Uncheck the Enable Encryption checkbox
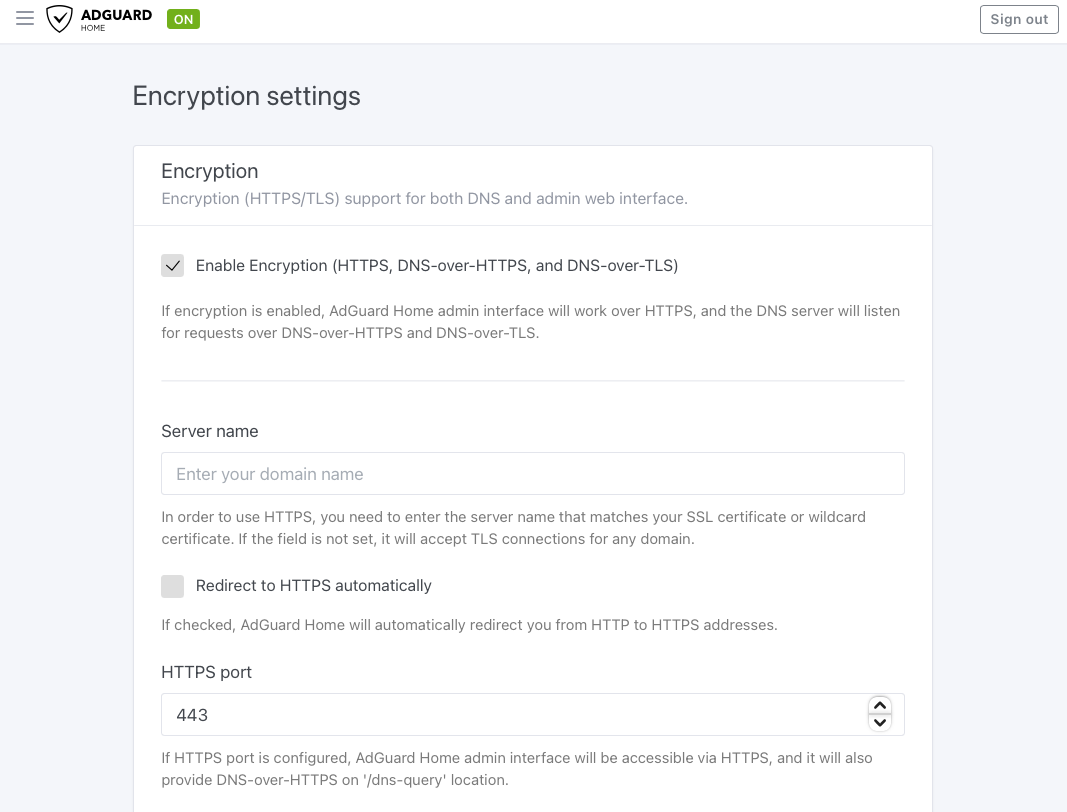1067x812 pixels. (x=173, y=265)
